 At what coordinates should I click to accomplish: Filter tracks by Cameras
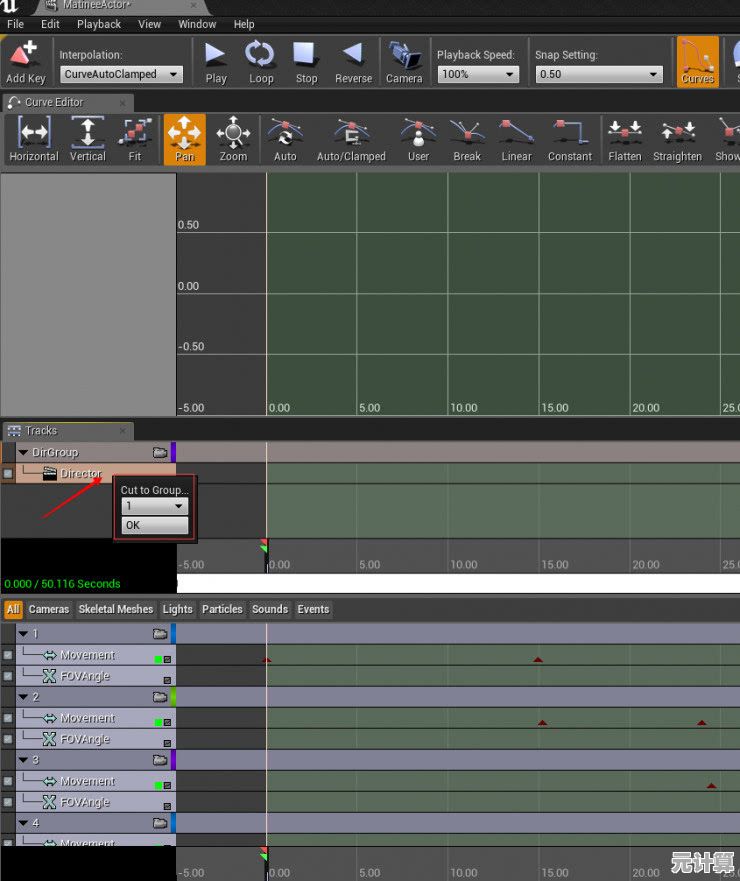(x=49, y=609)
